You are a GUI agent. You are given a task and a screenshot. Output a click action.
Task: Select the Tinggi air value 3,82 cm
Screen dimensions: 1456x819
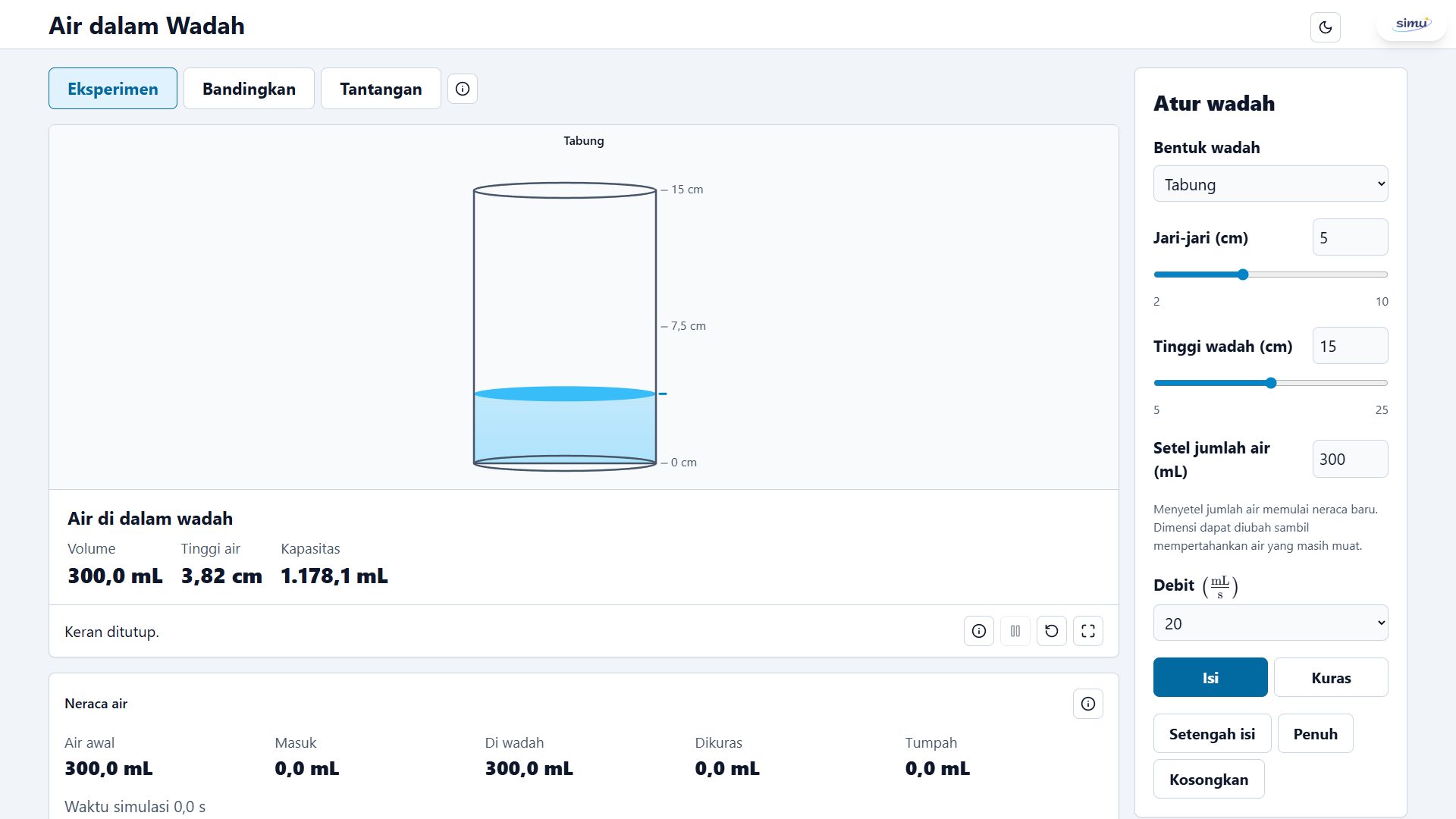(221, 576)
